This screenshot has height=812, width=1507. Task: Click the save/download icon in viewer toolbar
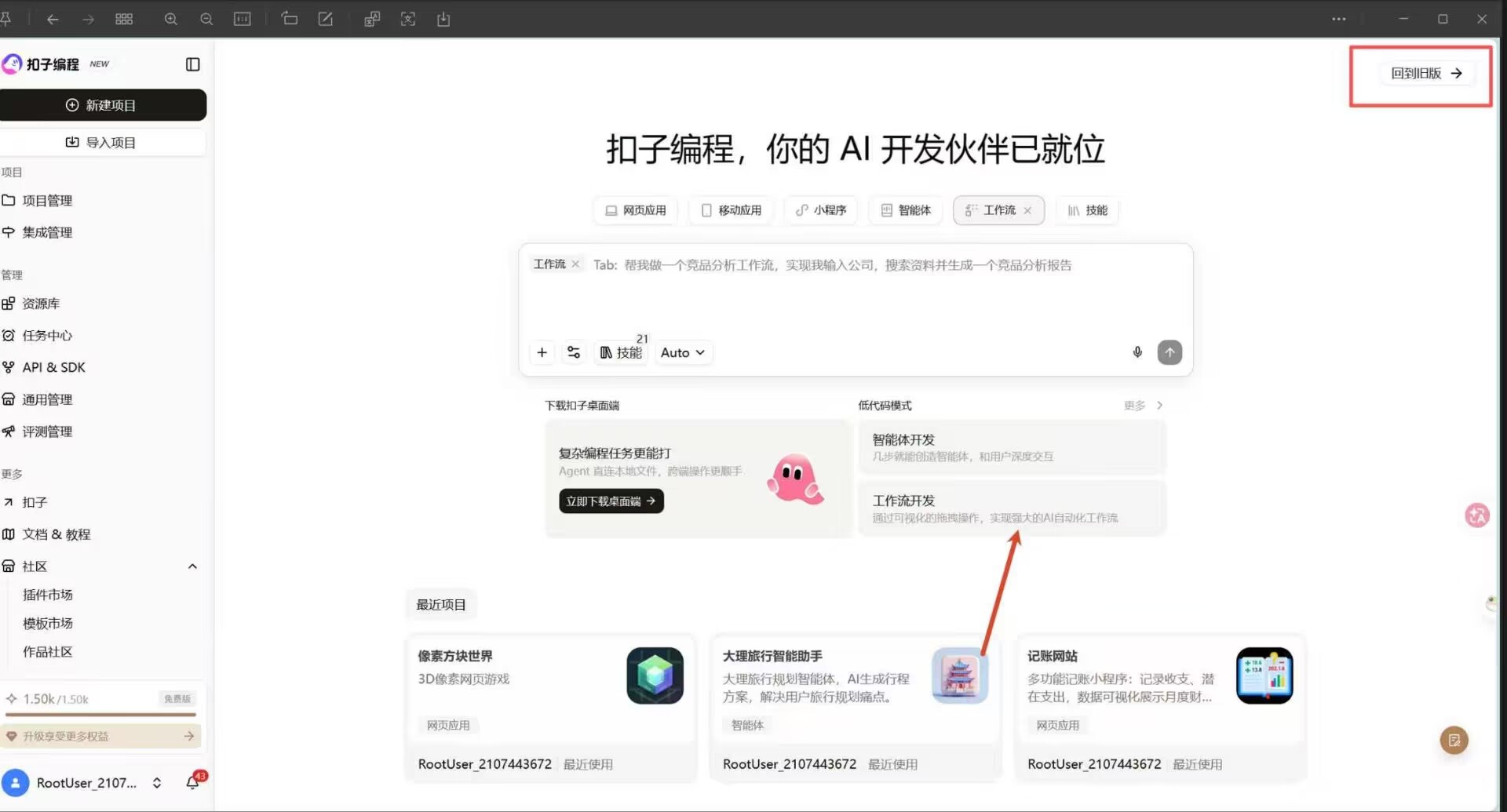443,19
